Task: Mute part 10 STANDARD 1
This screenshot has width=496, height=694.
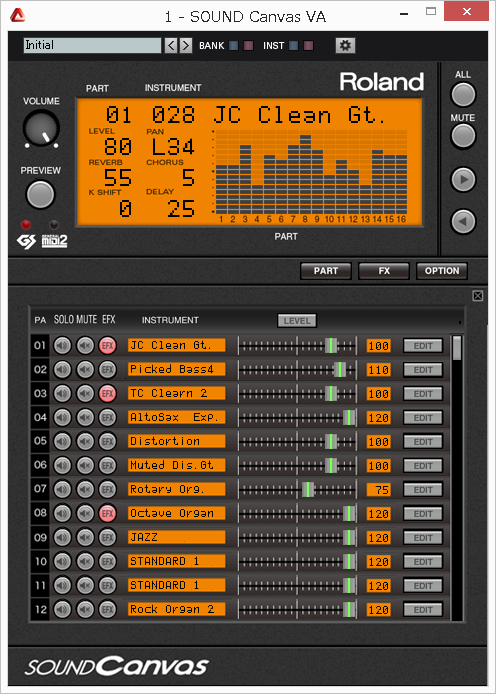Action: [x=85, y=561]
